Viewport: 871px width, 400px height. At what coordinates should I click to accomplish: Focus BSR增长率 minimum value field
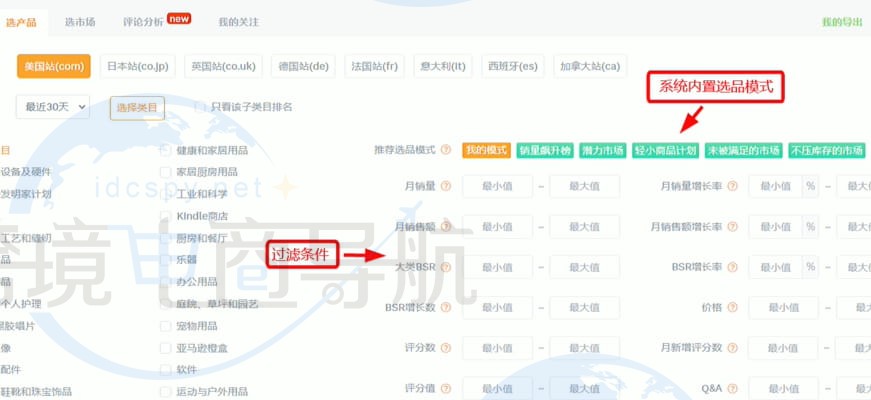(776, 267)
